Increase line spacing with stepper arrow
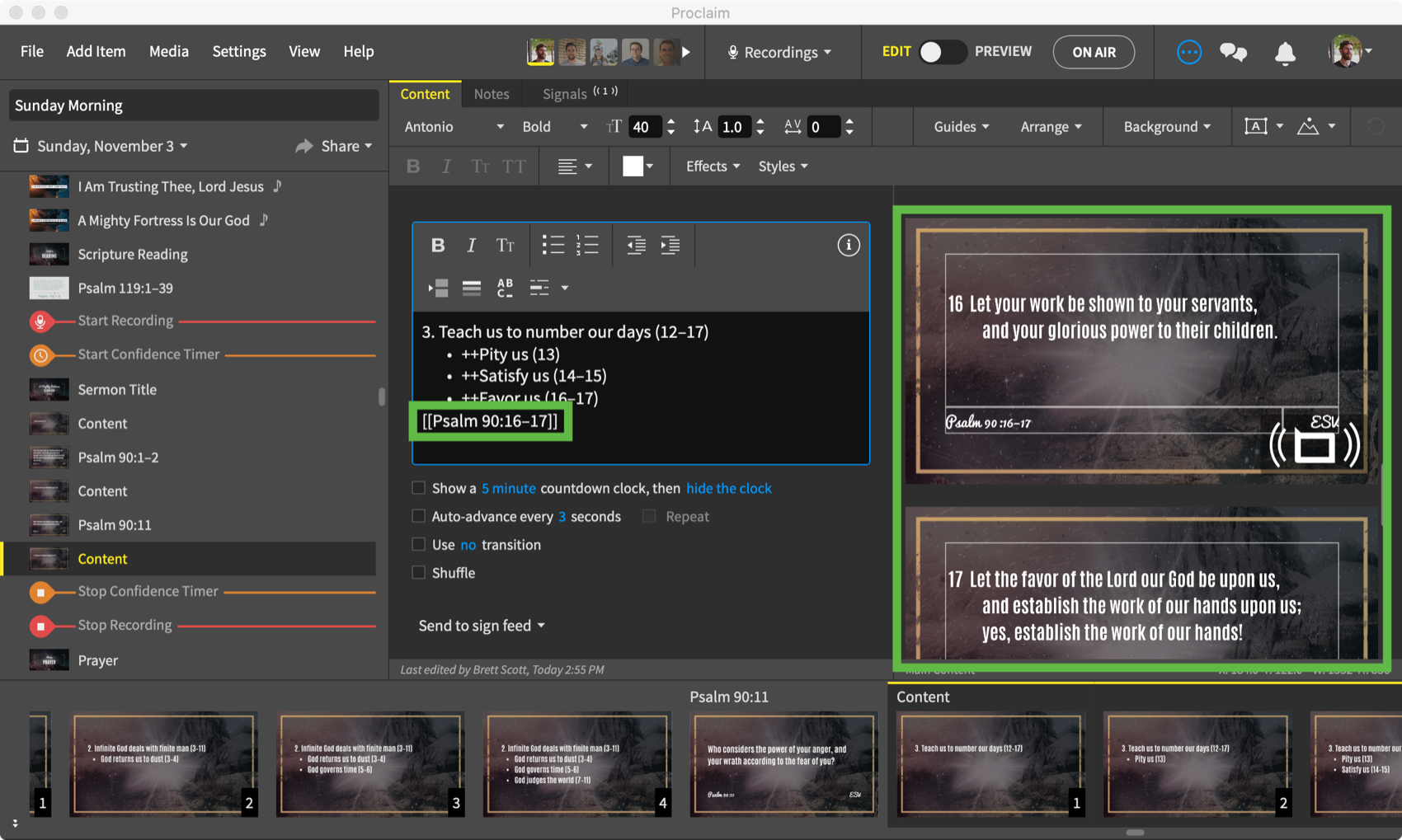Screen dimensions: 1402x840 tap(760, 120)
